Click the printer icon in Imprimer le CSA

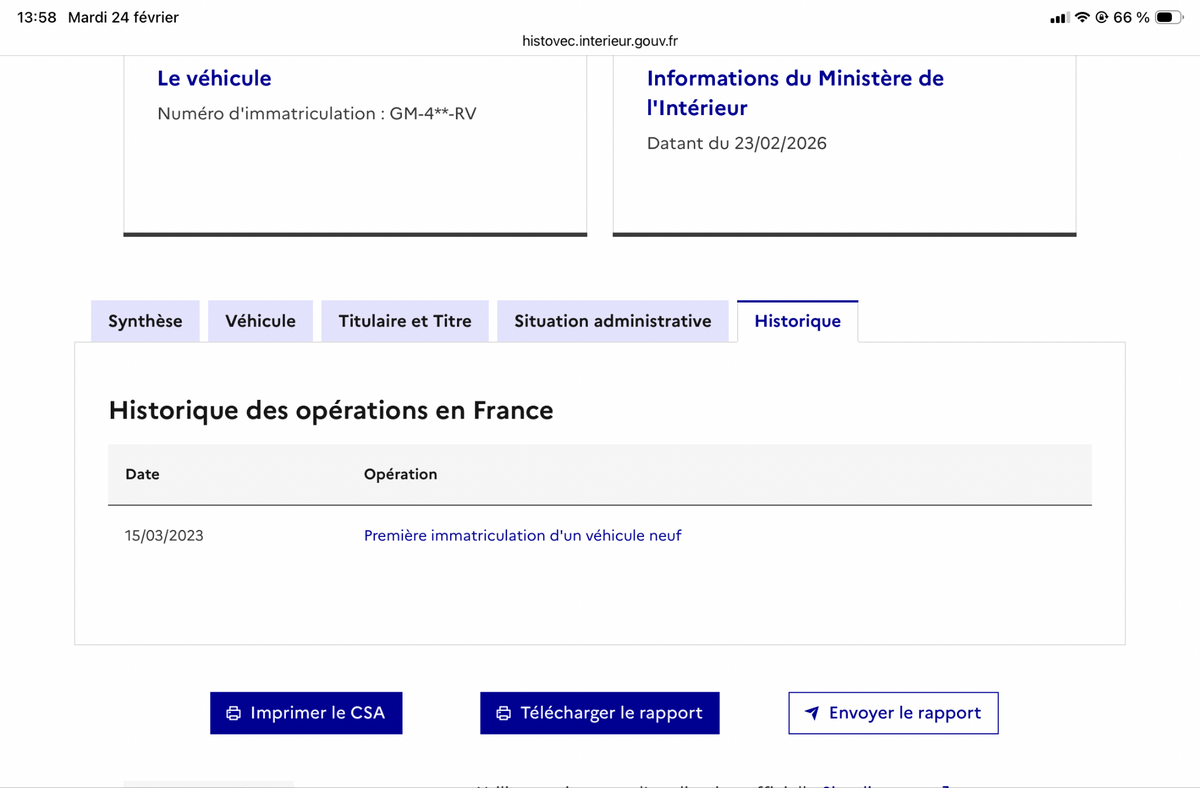pos(234,713)
